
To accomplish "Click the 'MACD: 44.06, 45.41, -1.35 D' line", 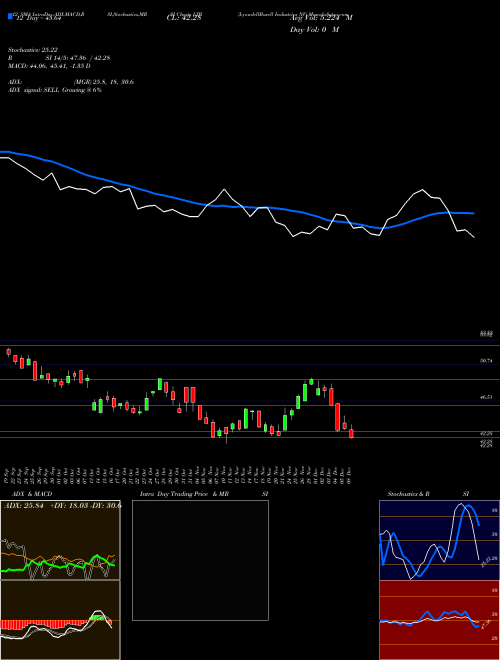I will [x=49, y=66].
